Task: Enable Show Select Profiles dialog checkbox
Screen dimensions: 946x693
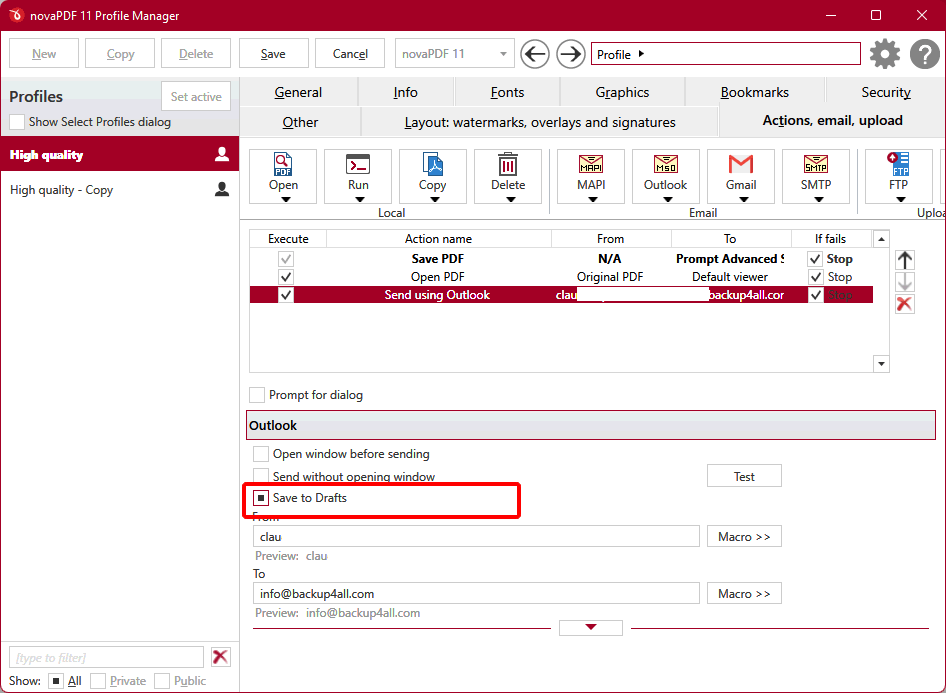Action: coord(17,122)
